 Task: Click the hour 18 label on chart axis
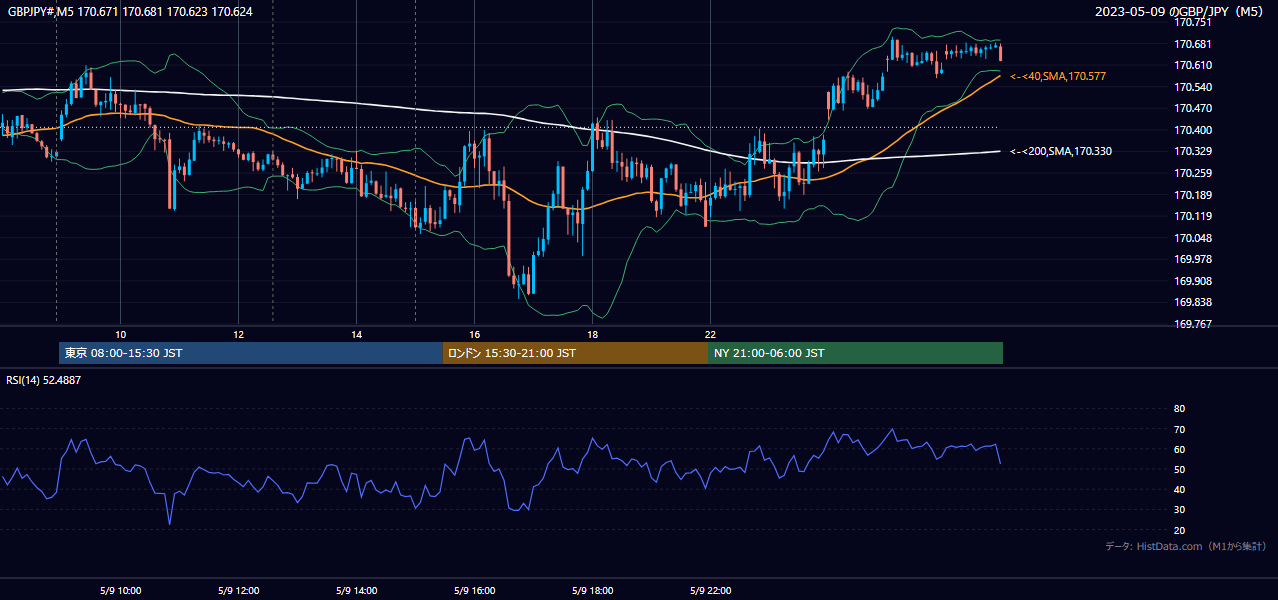[592, 334]
